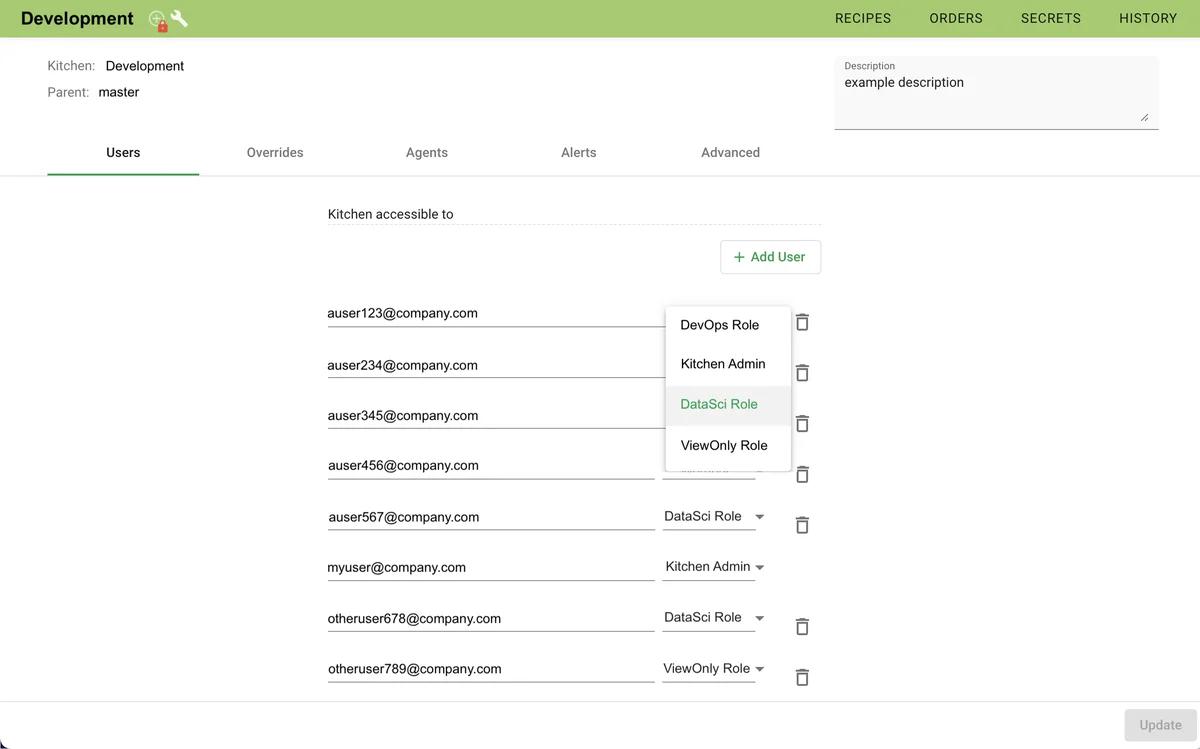Screen dimensions: 1200x749
Task: Remove otheruser678@company.com with the trash icon
Action: [x=801, y=625]
